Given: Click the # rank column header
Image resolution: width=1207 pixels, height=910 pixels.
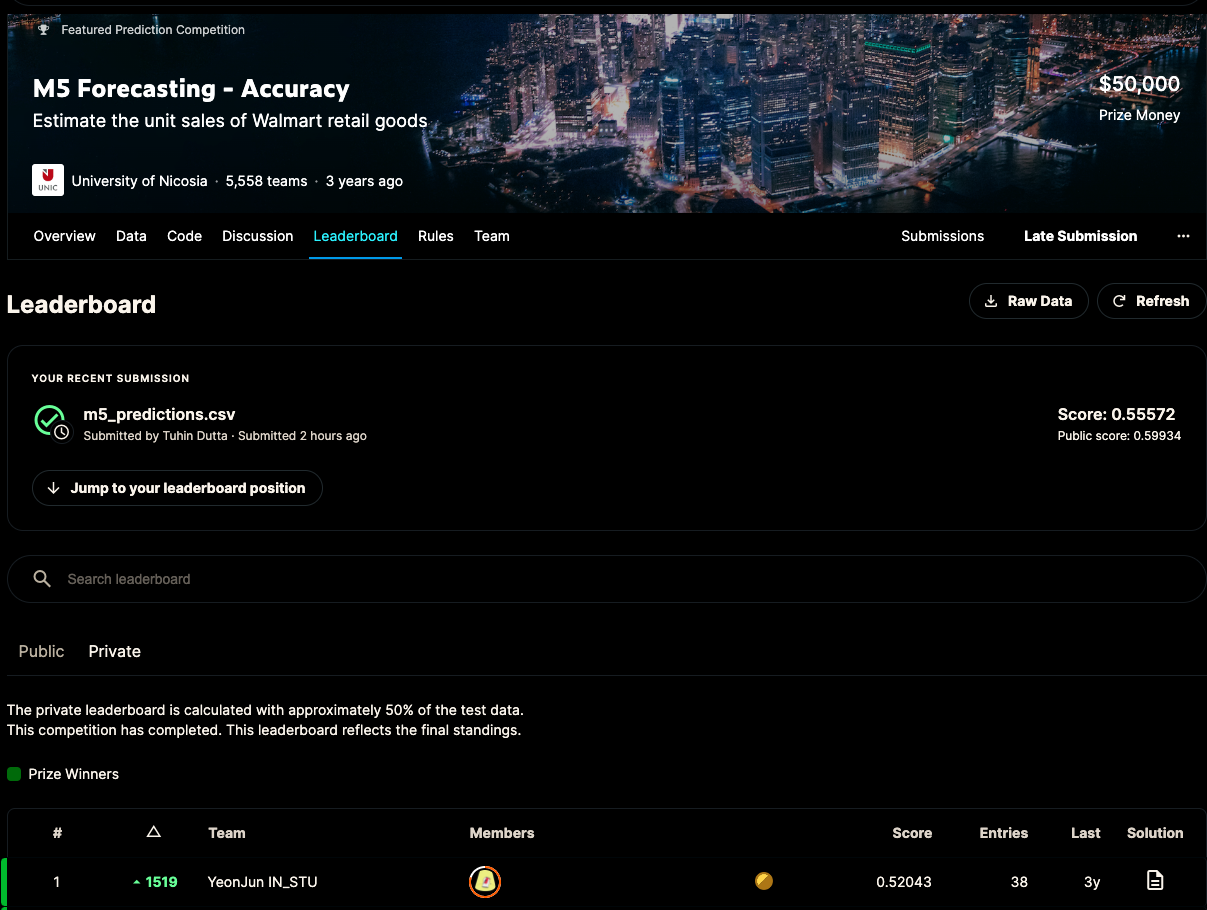Looking at the screenshot, I should (x=57, y=833).
